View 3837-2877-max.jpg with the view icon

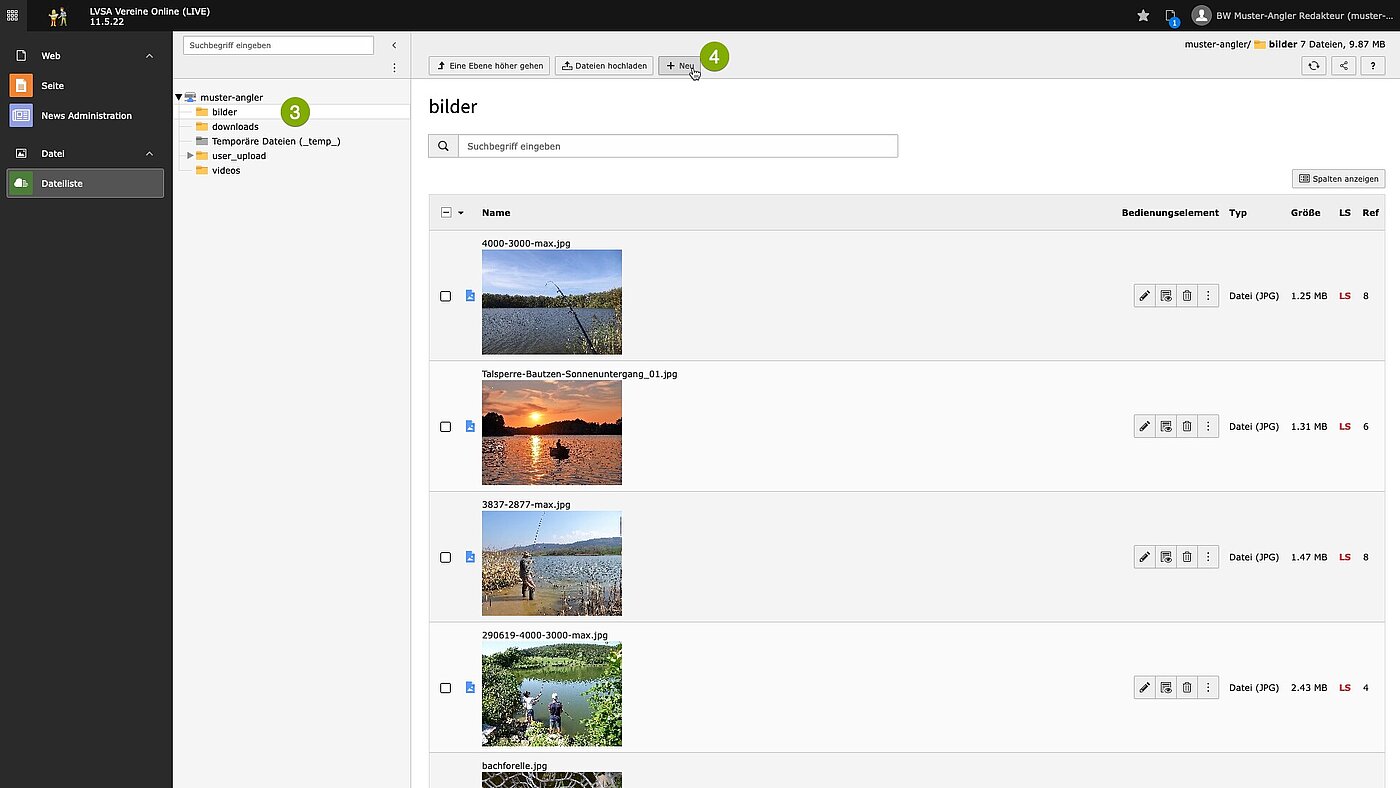tap(1166, 557)
